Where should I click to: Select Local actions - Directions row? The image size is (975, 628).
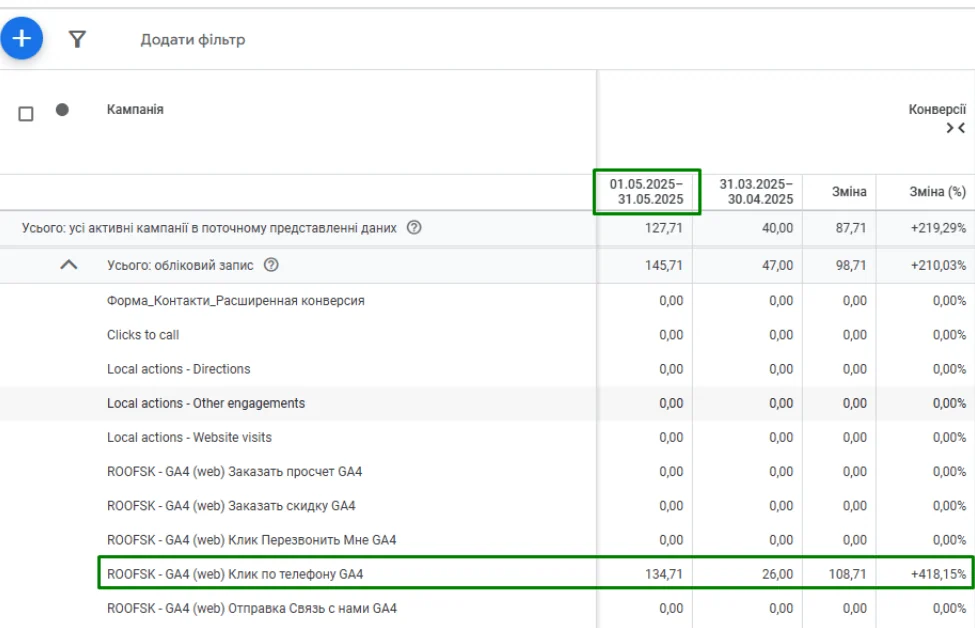tap(488, 369)
